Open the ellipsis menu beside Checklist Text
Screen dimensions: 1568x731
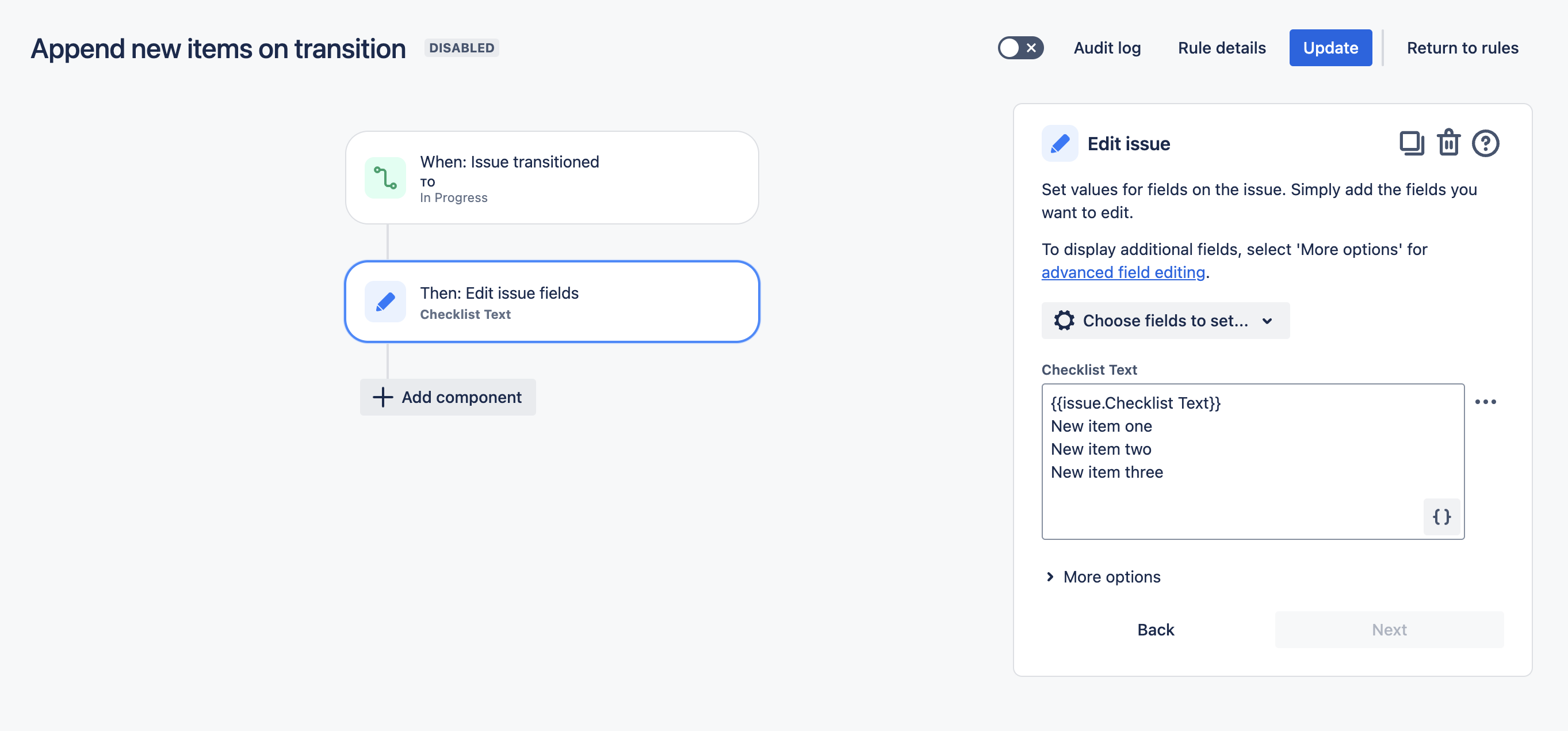point(1487,401)
